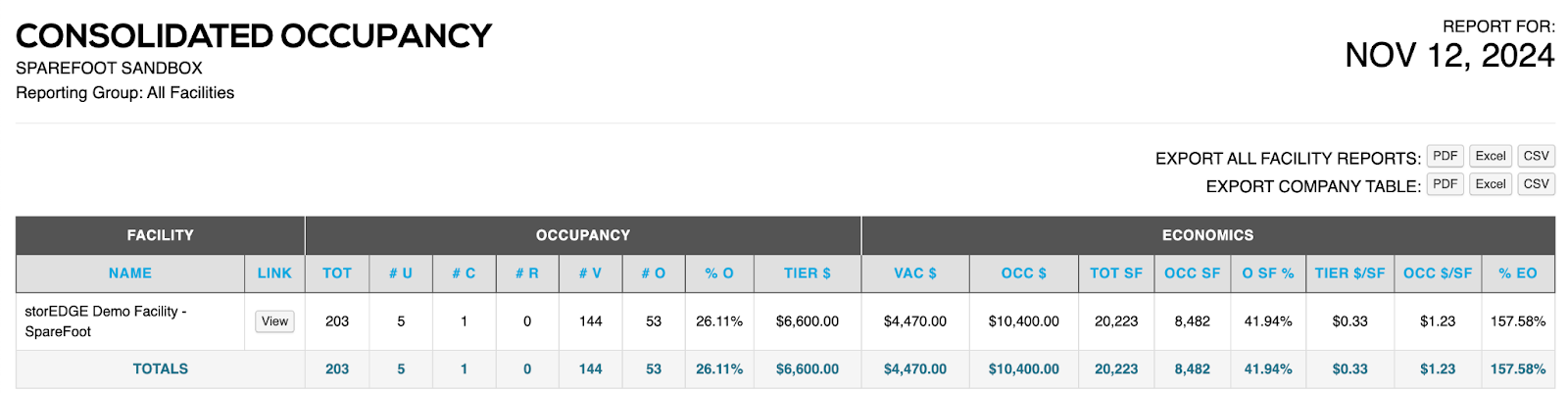Screen dimensions: 1568x393
Task: Sort by O SF % column header
Action: [x=1268, y=273]
